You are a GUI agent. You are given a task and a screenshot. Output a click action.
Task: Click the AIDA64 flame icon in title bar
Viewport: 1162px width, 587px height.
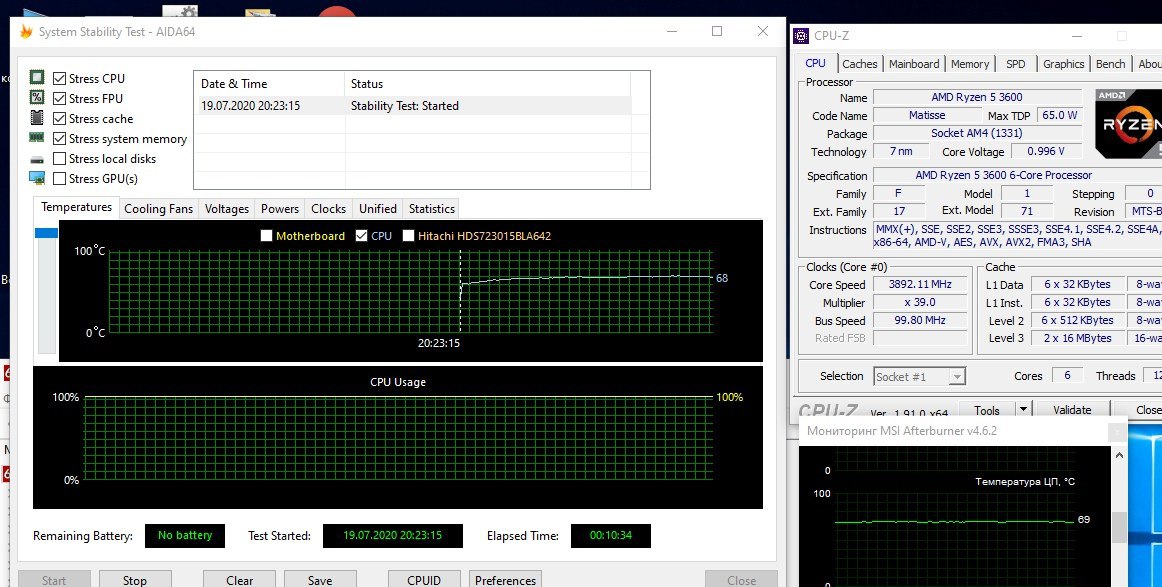(26, 32)
